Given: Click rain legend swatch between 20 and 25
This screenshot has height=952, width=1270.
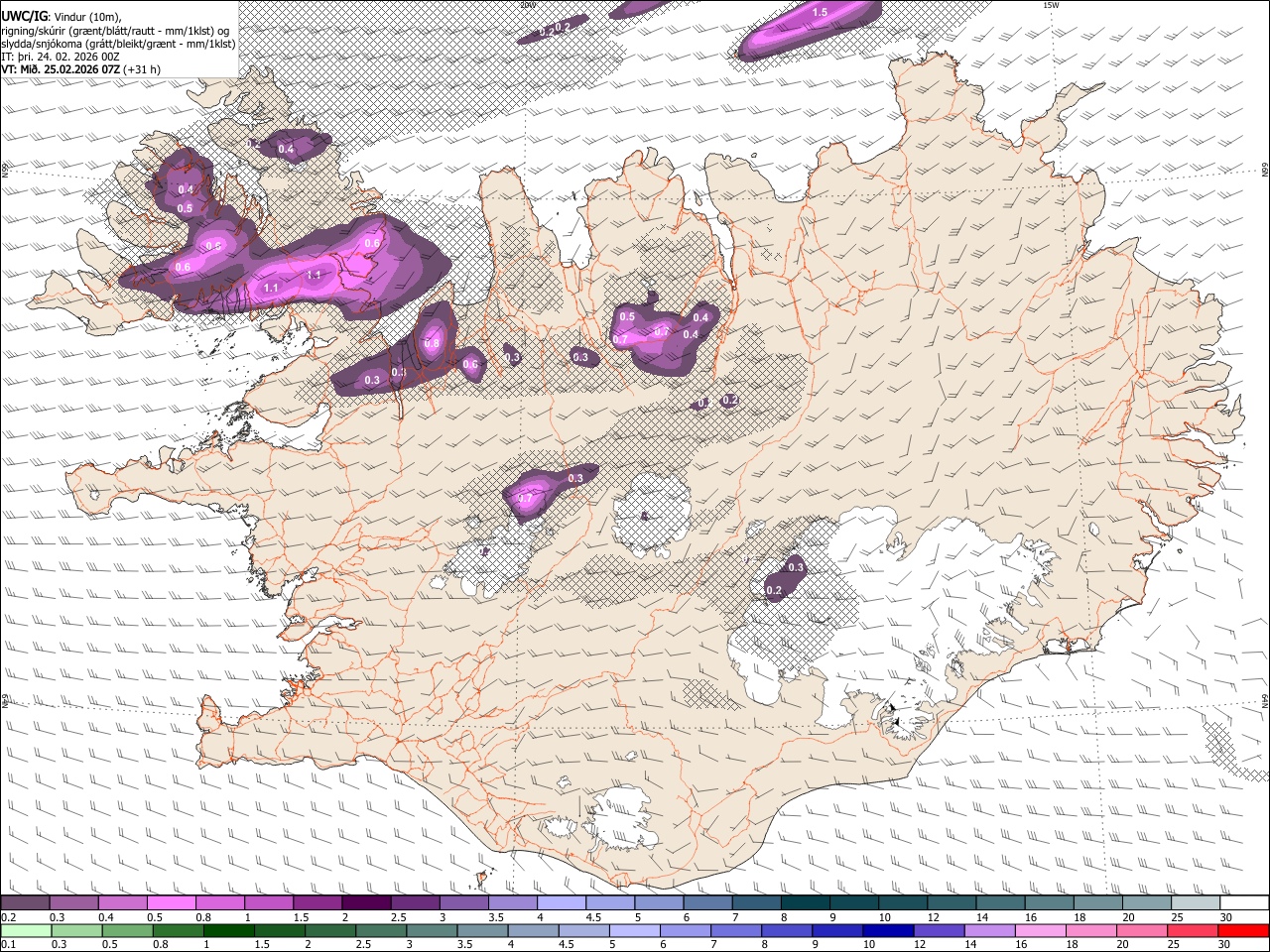Looking at the screenshot, I should 1140,930.
